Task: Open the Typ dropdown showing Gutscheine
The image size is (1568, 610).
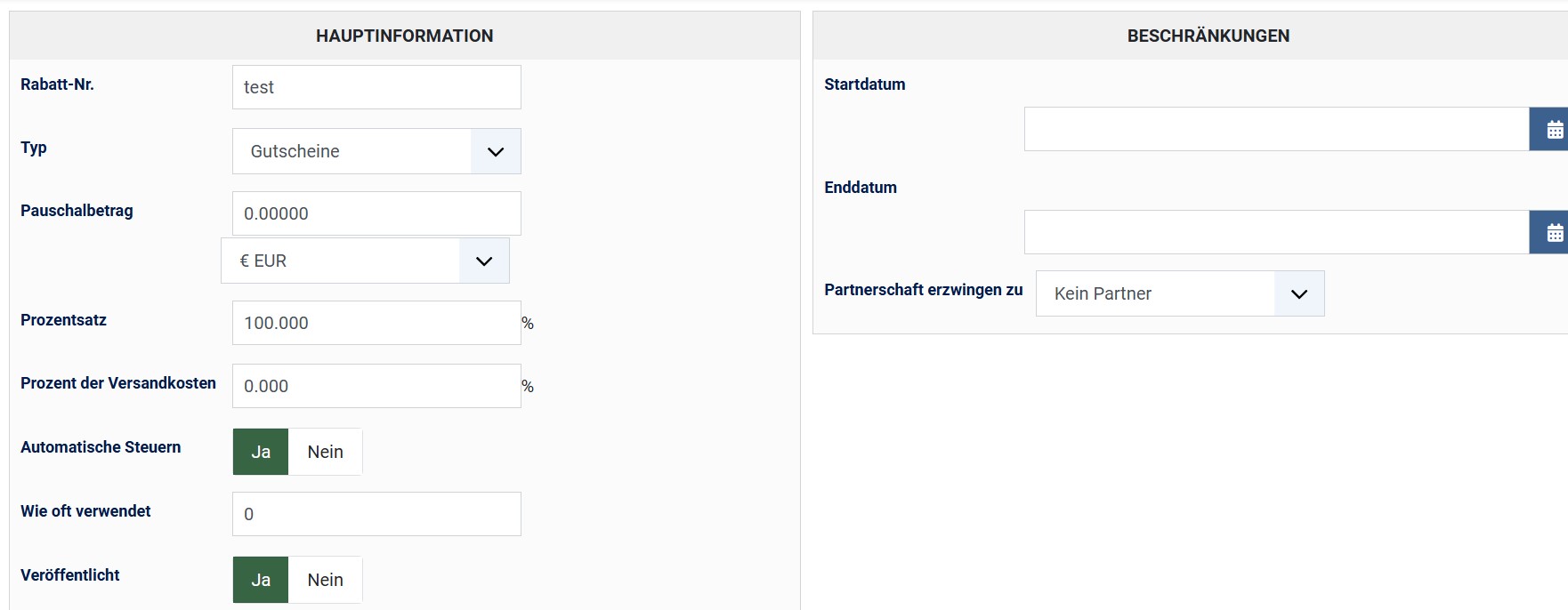Action: (376, 151)
